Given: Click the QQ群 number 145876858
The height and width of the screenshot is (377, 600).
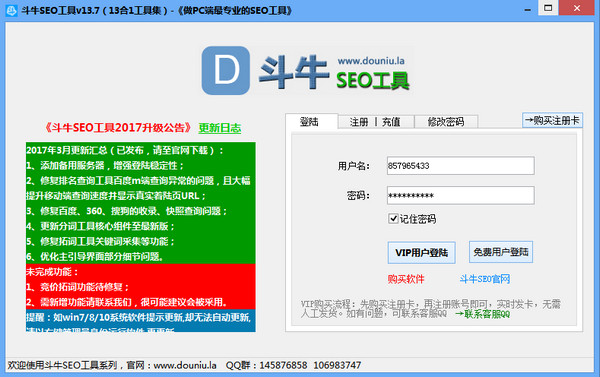Looking at the screenshot, I should pos(283,365).
